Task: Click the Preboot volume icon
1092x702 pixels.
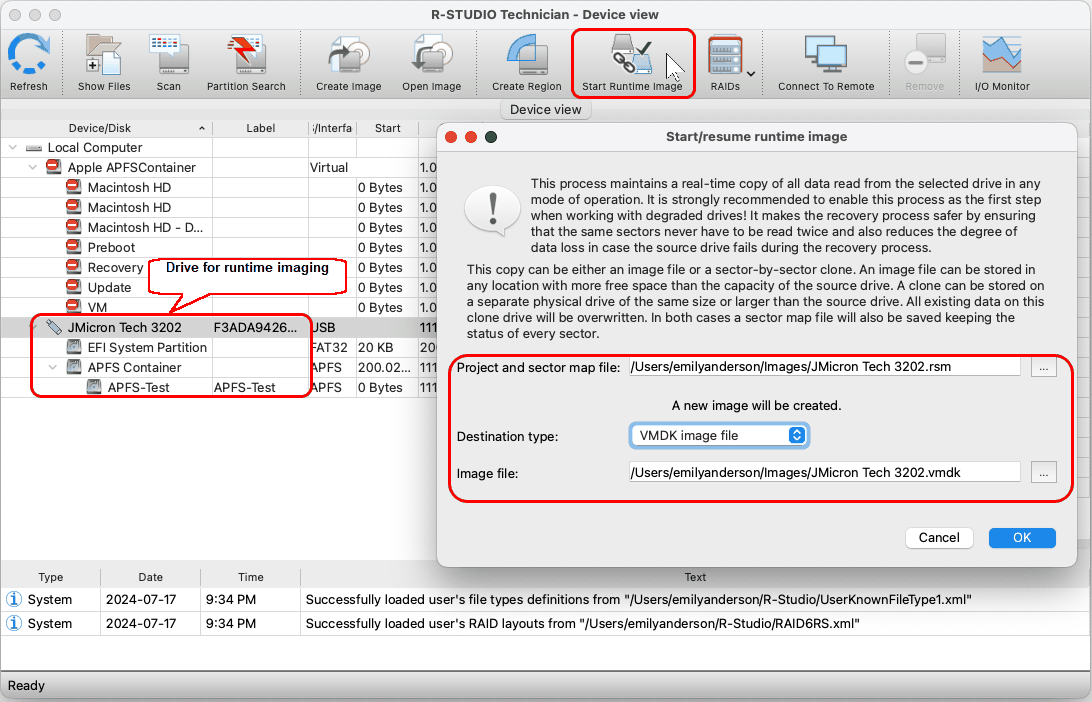Action: (x=74, y=247)
